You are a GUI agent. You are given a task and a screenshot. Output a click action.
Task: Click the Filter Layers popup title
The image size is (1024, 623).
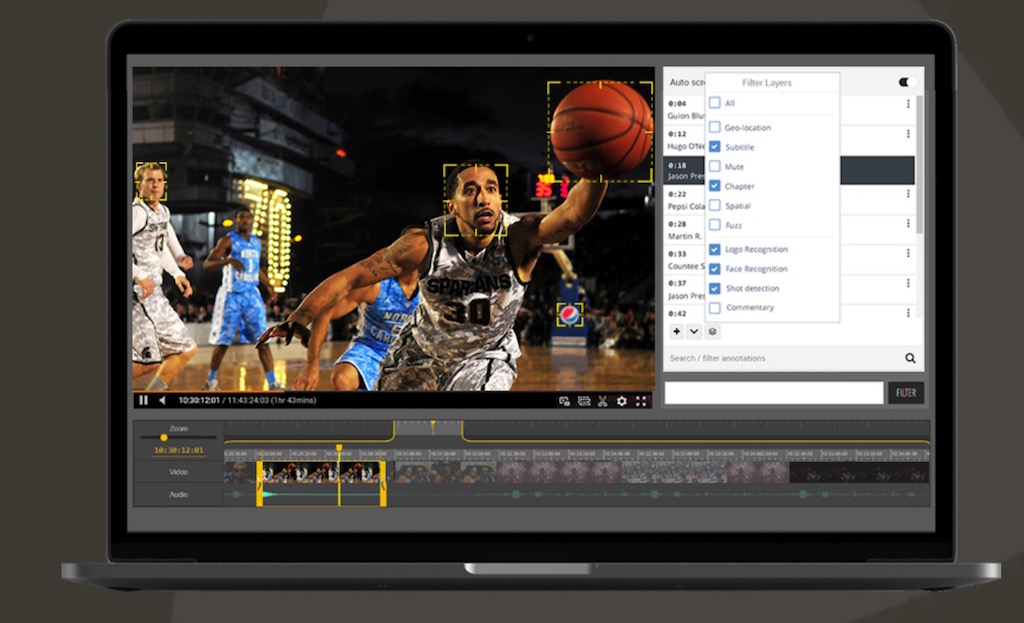click(767, 83)
